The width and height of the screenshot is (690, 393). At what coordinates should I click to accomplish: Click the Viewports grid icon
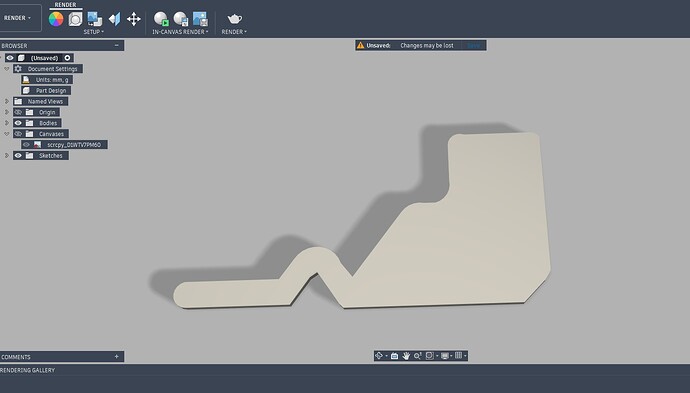pos(459,355)
